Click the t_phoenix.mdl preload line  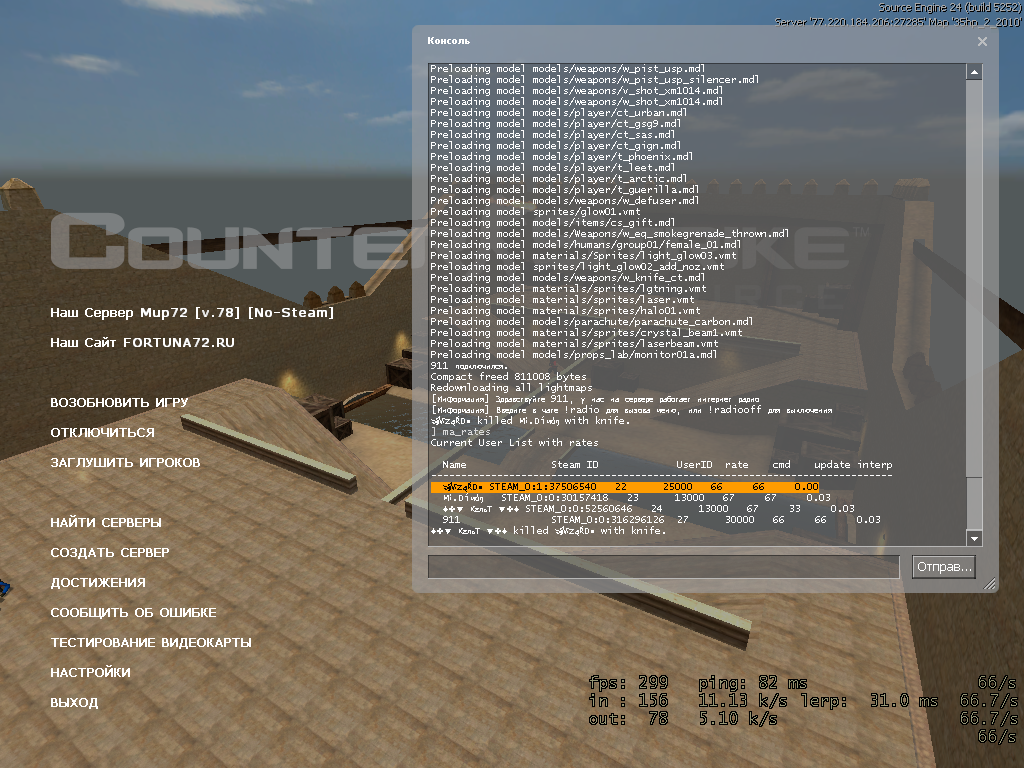(562, 157)
